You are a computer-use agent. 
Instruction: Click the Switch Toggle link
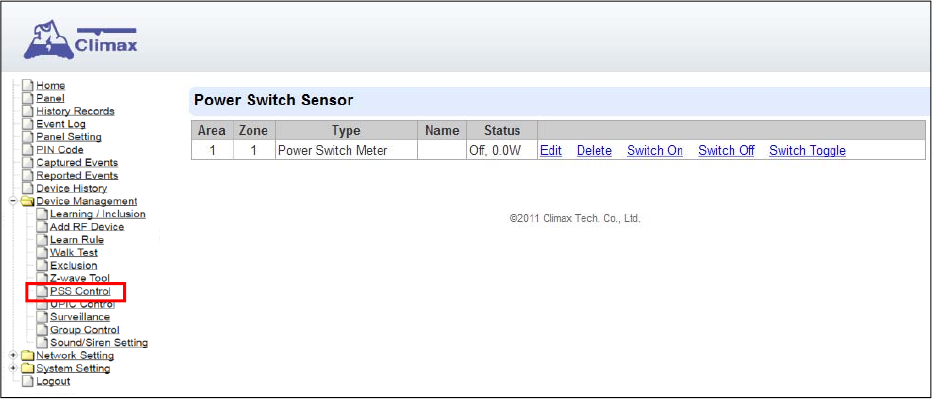click(807, 150)
